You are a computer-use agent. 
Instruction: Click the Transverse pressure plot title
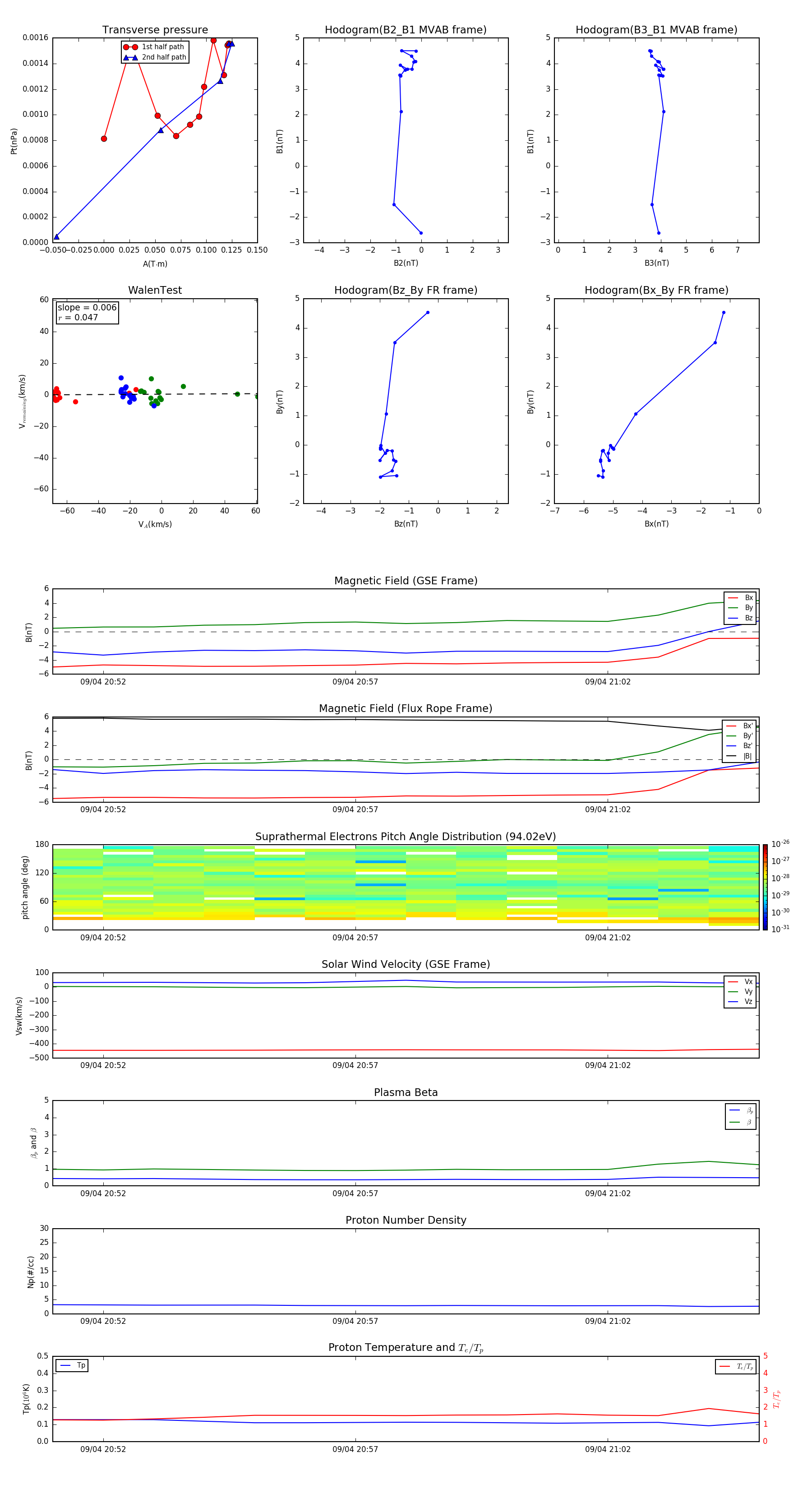(155, 29)
